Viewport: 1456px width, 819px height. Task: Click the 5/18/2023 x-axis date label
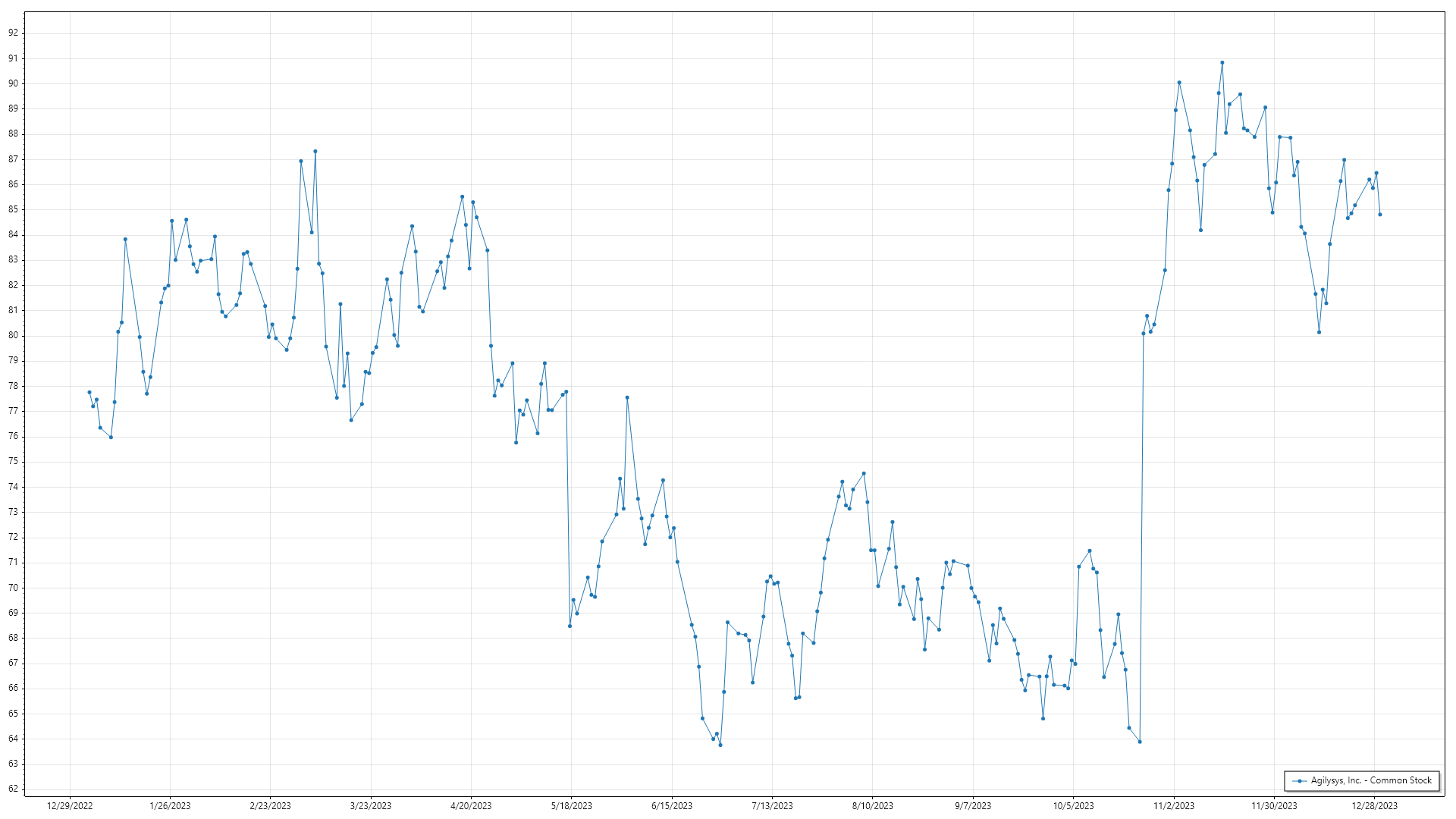click(x=571, y=806)
